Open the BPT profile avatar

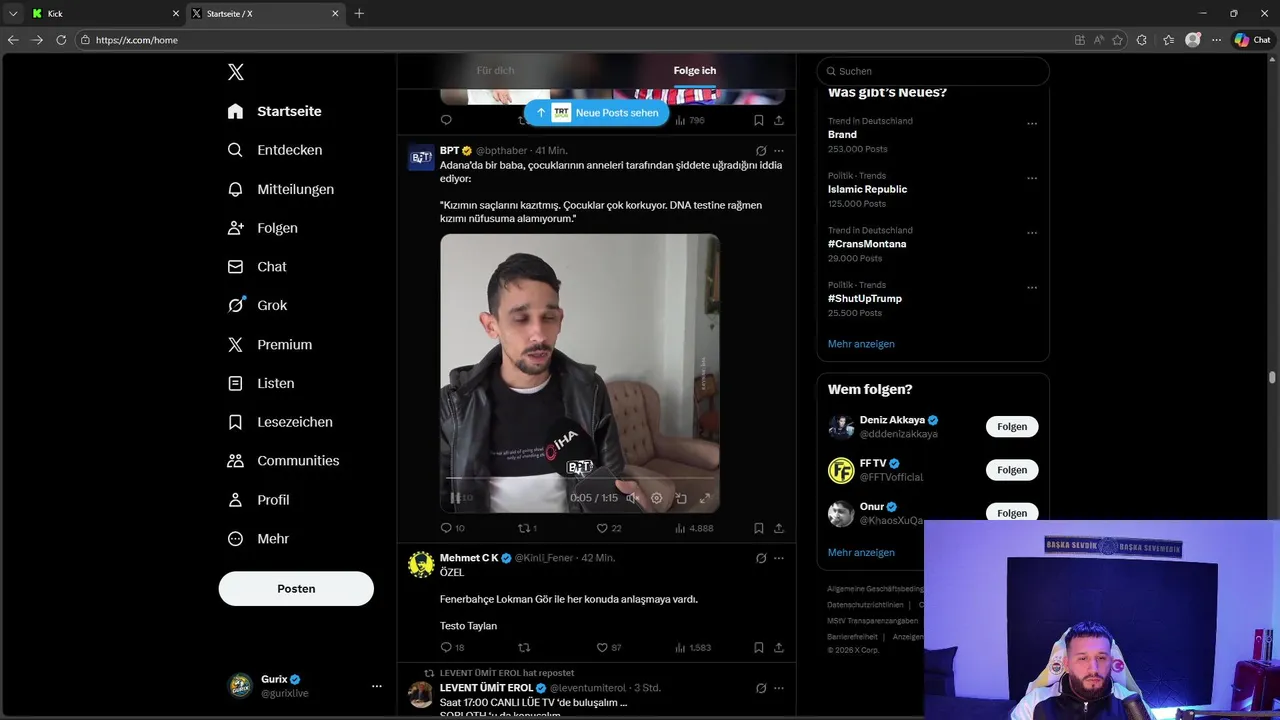[x=421, y=158]
